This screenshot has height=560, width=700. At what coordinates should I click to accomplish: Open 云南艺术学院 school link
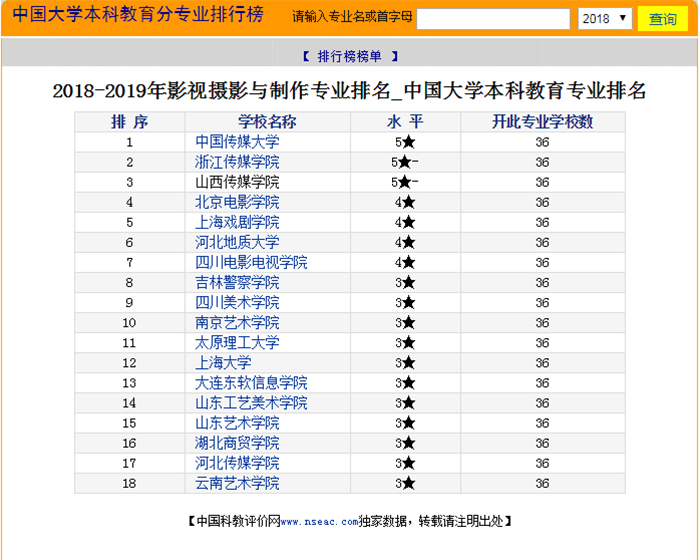237,483
